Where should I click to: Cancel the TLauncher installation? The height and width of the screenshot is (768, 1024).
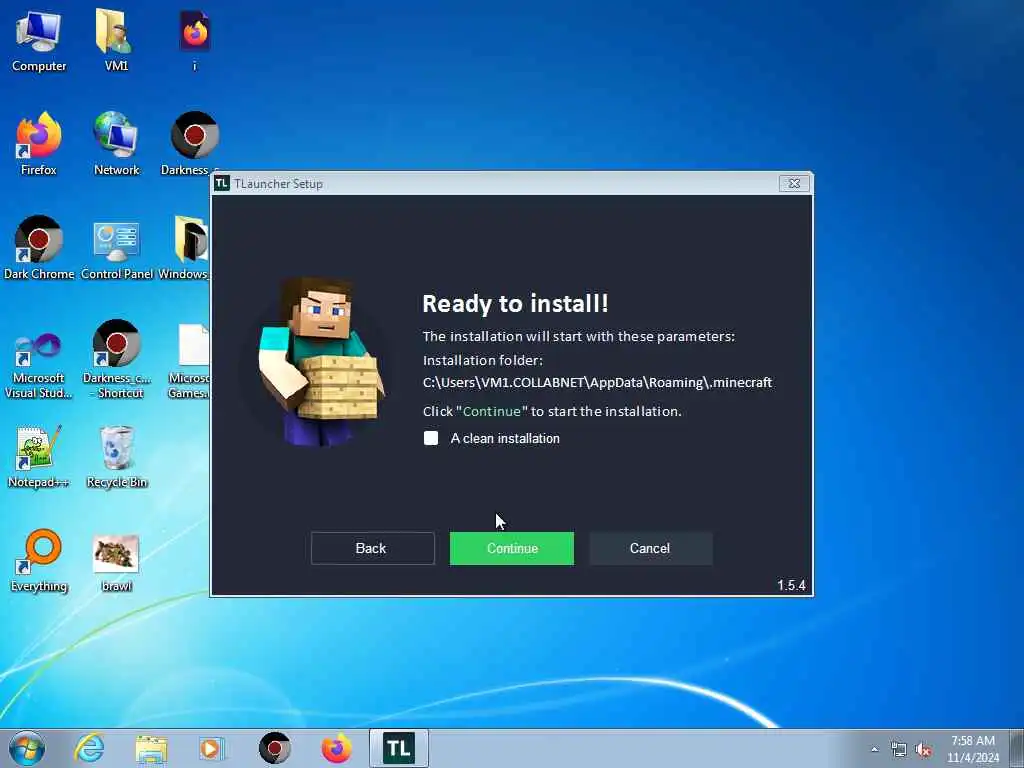tap(650, 548)
